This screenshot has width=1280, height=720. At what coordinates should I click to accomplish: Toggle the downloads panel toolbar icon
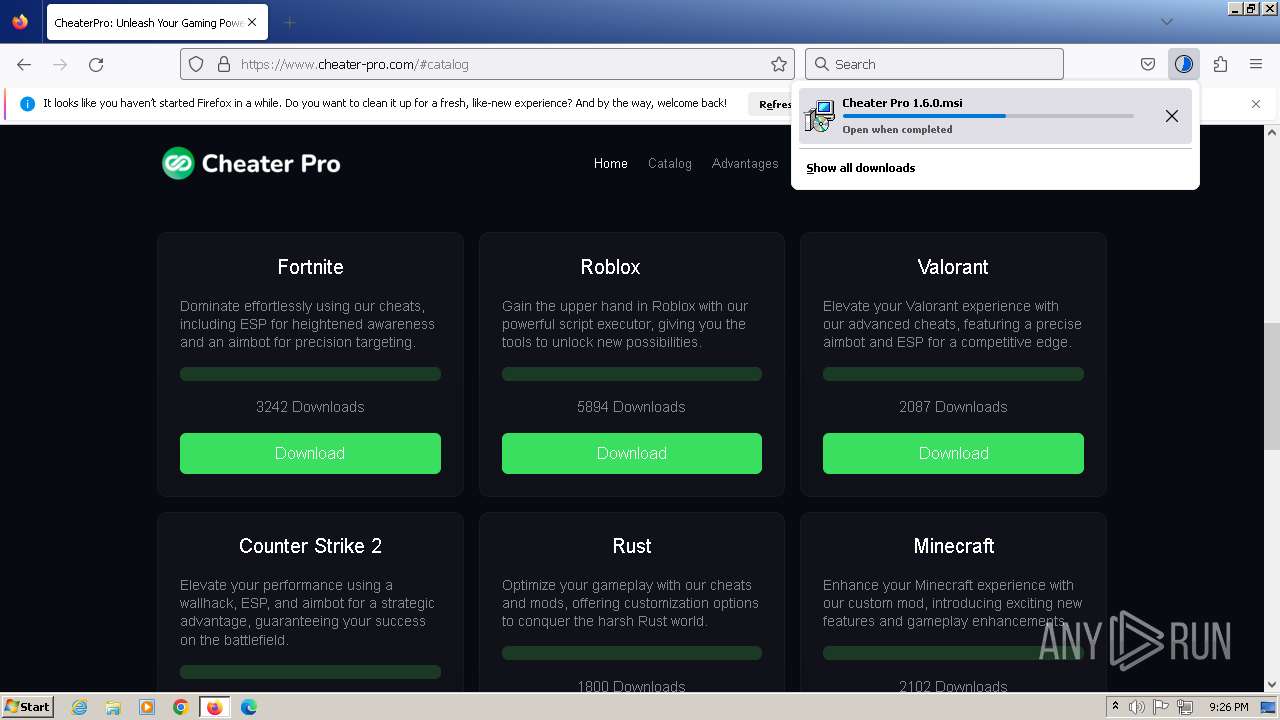pos(1184,64)
